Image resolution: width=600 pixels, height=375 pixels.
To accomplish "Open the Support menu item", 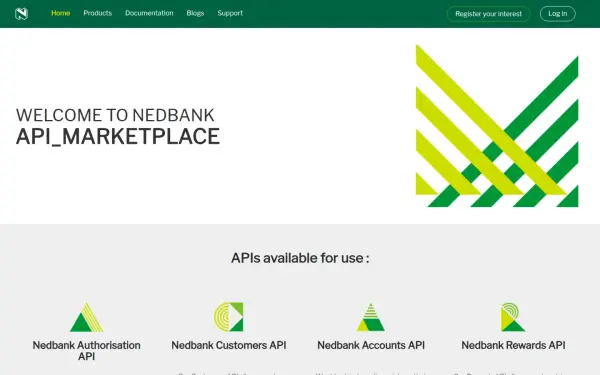I will [x=230, y=13].
